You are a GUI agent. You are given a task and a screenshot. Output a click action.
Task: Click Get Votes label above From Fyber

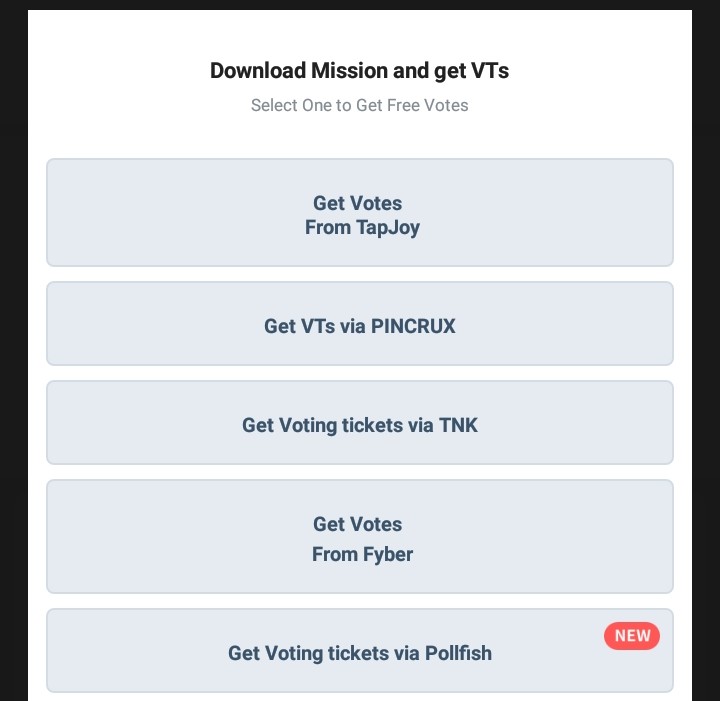[x=357, y=525]
